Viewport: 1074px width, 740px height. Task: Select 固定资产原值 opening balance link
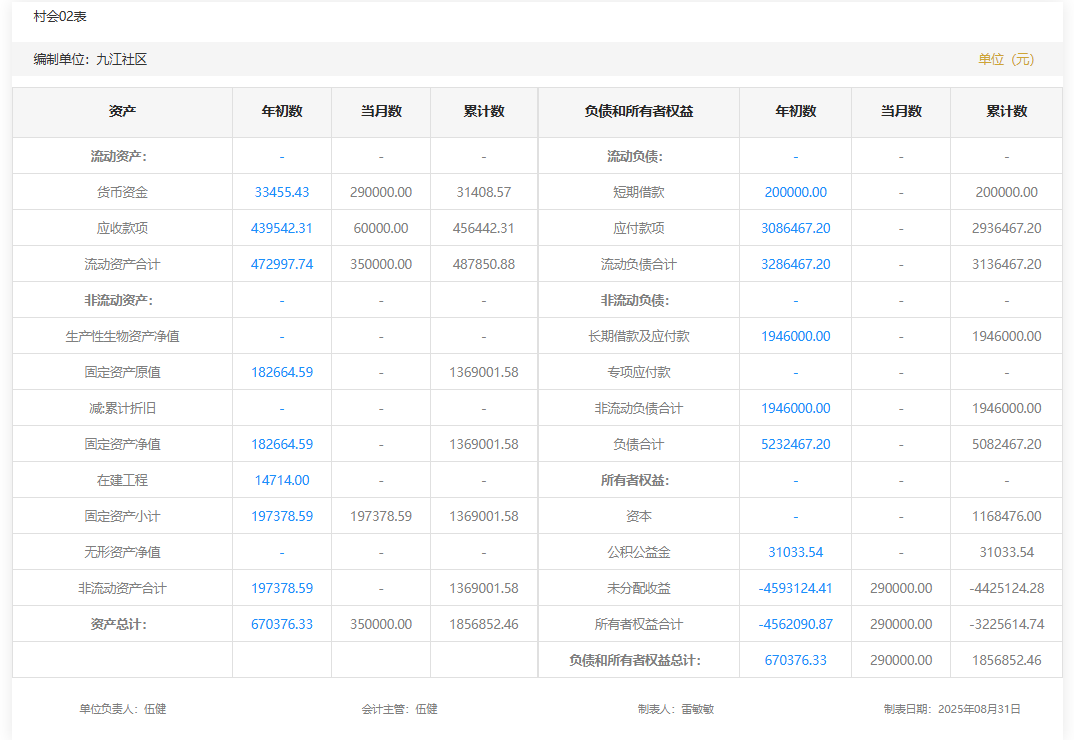pos(282,372)
